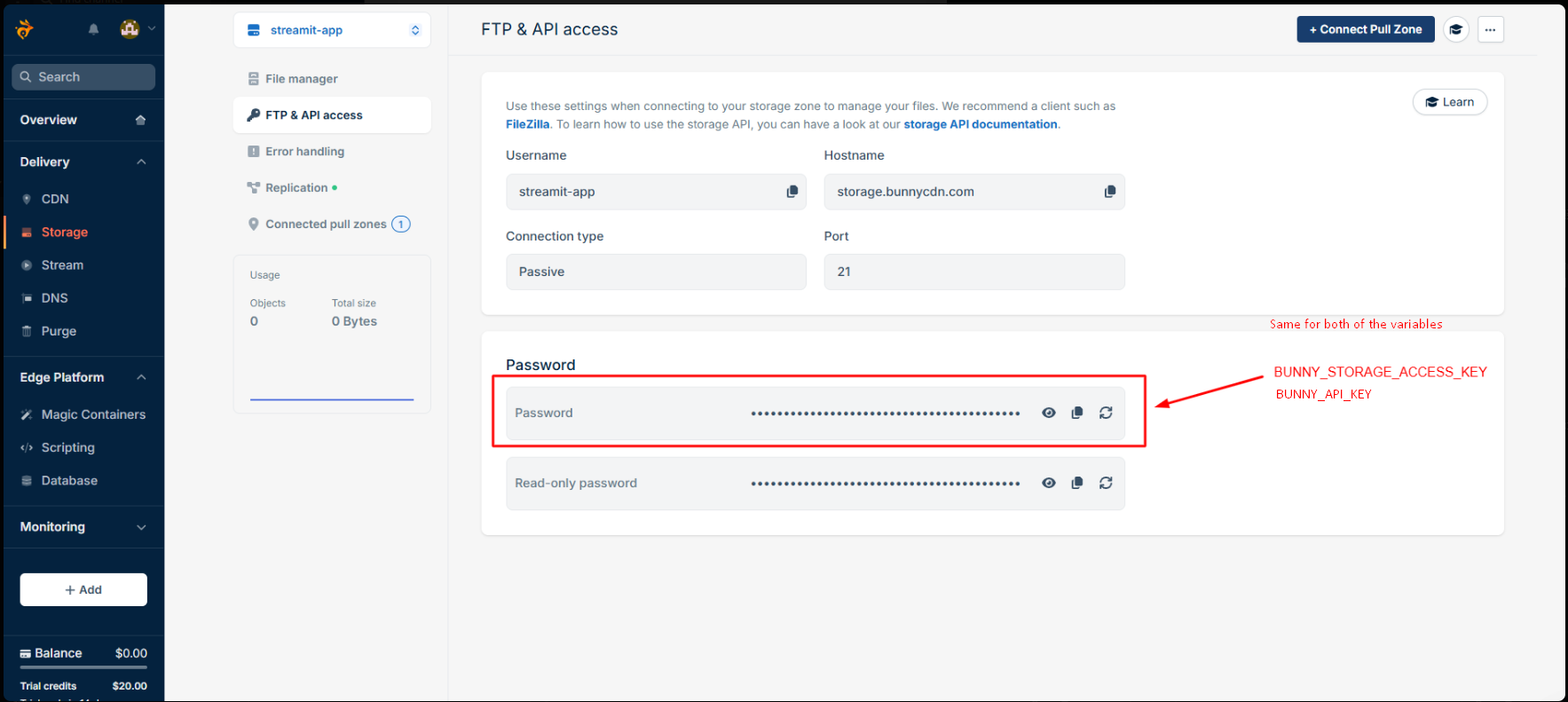
Task: Reveal the main Password with eye icon
Action: pyautogui.click(x=1048, y=413)
